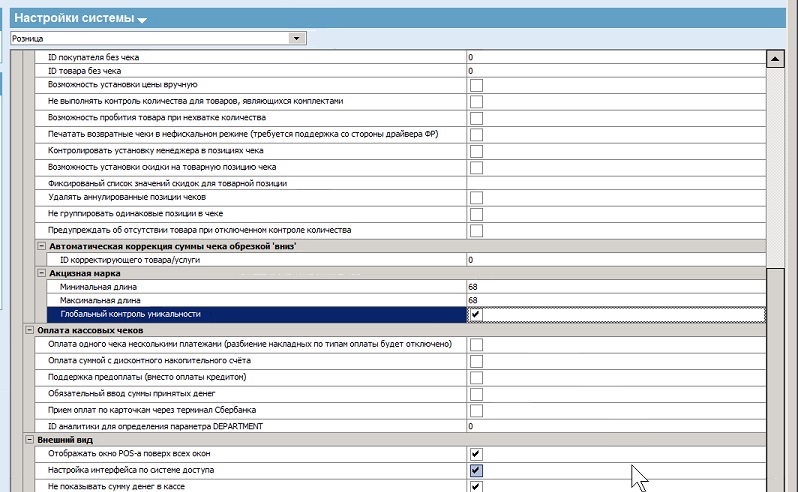Edit the ID товара без чека value field

coord(616,71)
